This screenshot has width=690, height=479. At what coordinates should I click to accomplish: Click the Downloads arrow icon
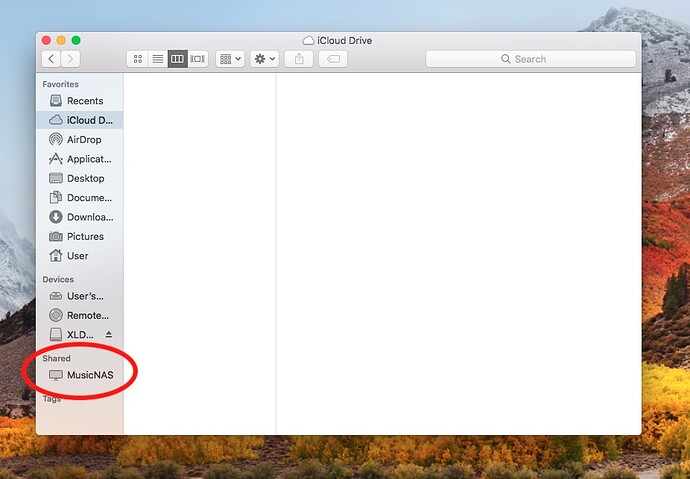coord(55,217)
